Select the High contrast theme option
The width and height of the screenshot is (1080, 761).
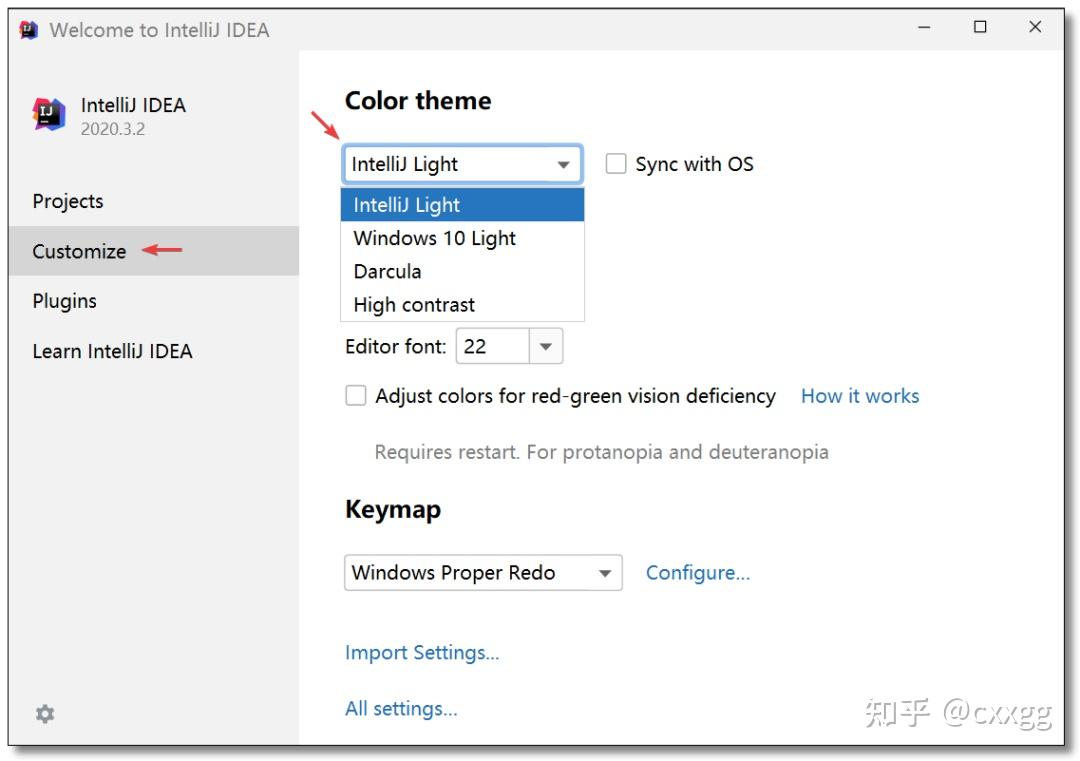[412, 304]
